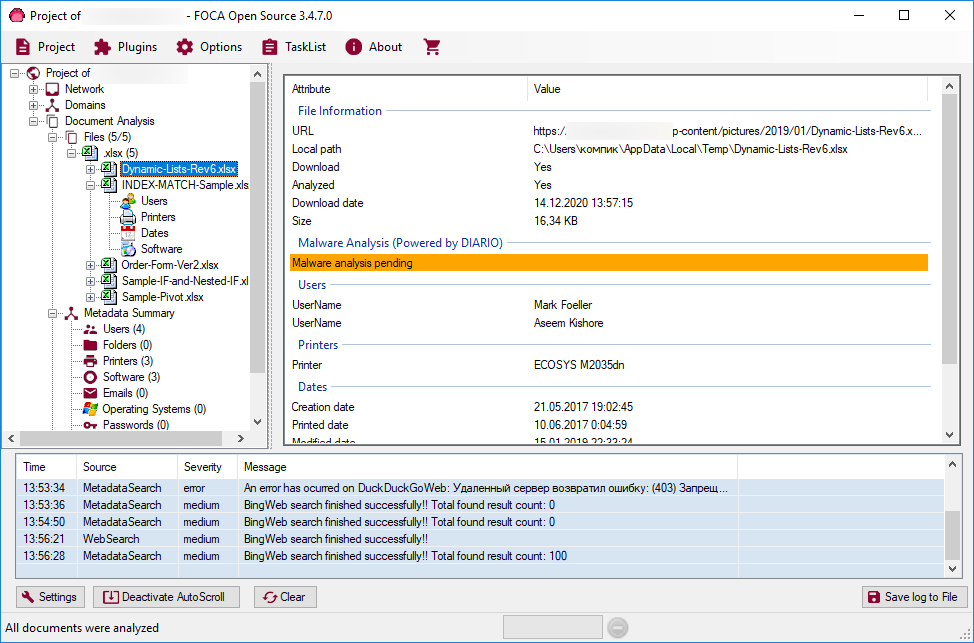Click the Network node icon in the tree
Screen dimensions: 974x643
(53, 89)
